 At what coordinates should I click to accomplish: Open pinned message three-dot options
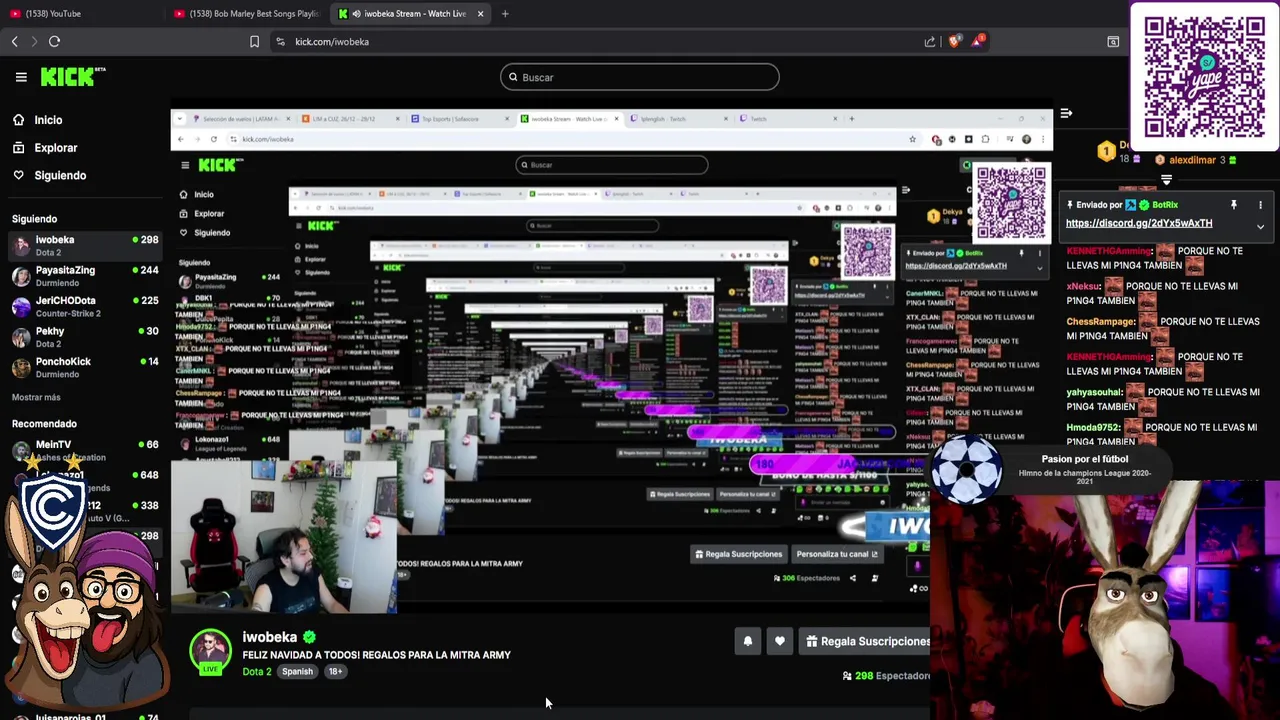[x=1260, y=205]
